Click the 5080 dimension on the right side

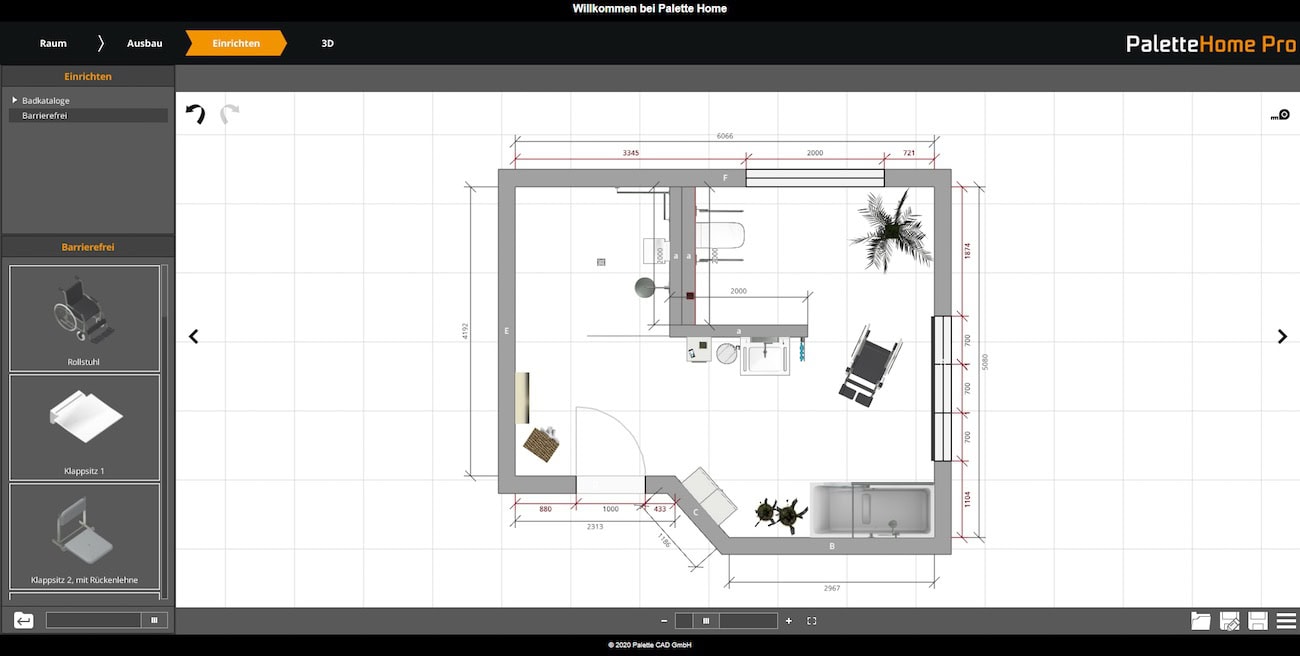[x=984, y=361]
